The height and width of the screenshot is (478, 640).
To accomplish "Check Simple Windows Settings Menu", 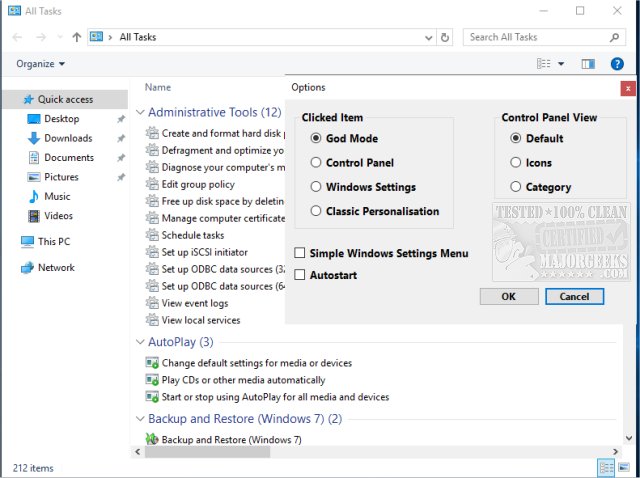I will pyautogui.click(x=300, y=254).
